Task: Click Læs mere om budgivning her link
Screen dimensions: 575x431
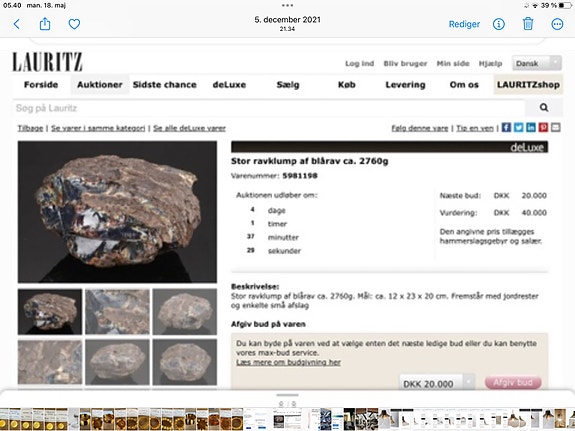Action: 288,362
